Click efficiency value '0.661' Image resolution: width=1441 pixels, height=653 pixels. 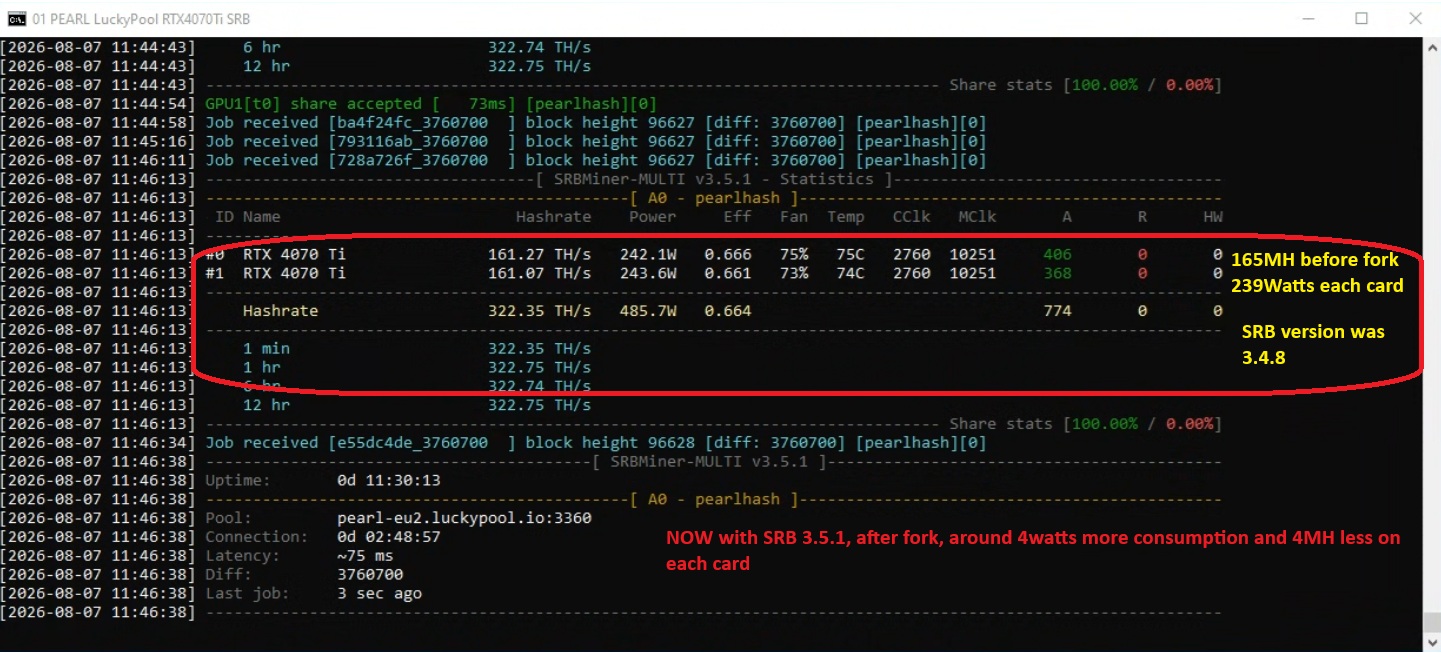tap(727, 273)
